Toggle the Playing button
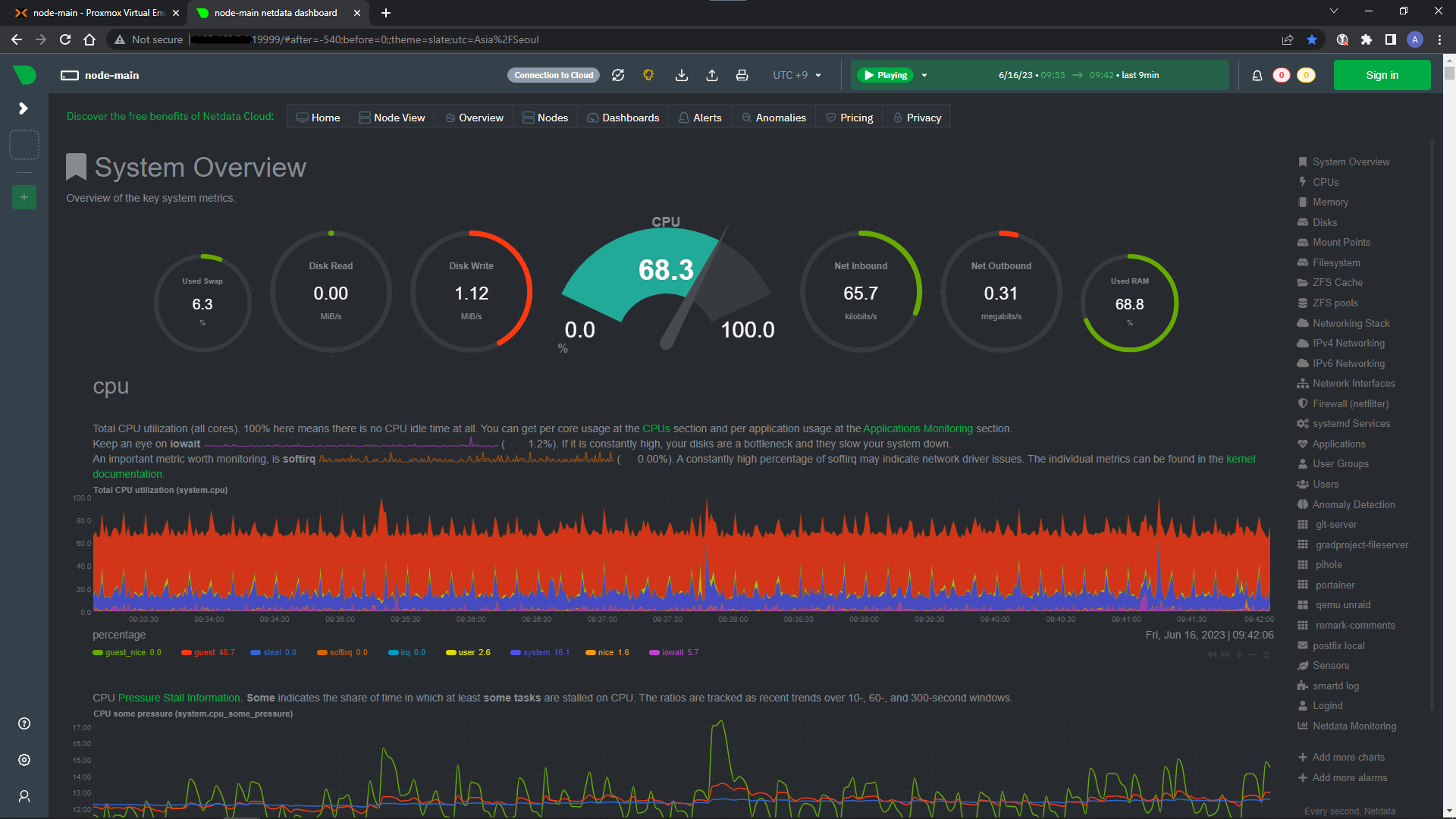This screenshot has width=1456, height=819. [x=885, y=75]
